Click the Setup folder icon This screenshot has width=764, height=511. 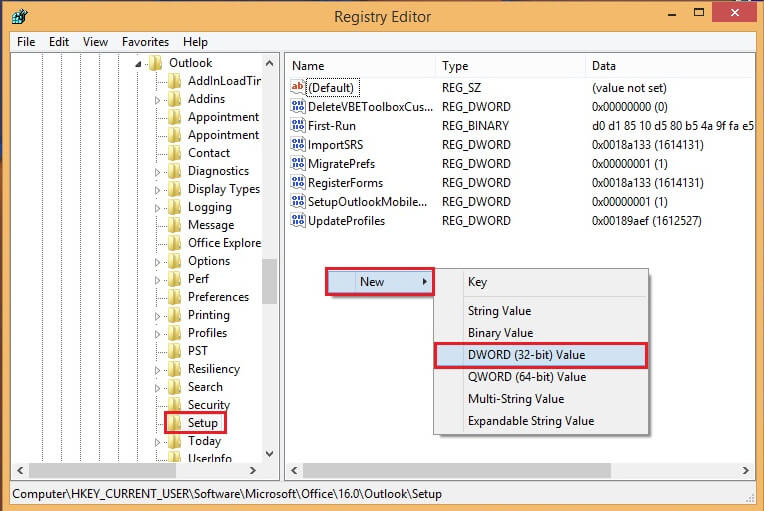click(174, 423)
